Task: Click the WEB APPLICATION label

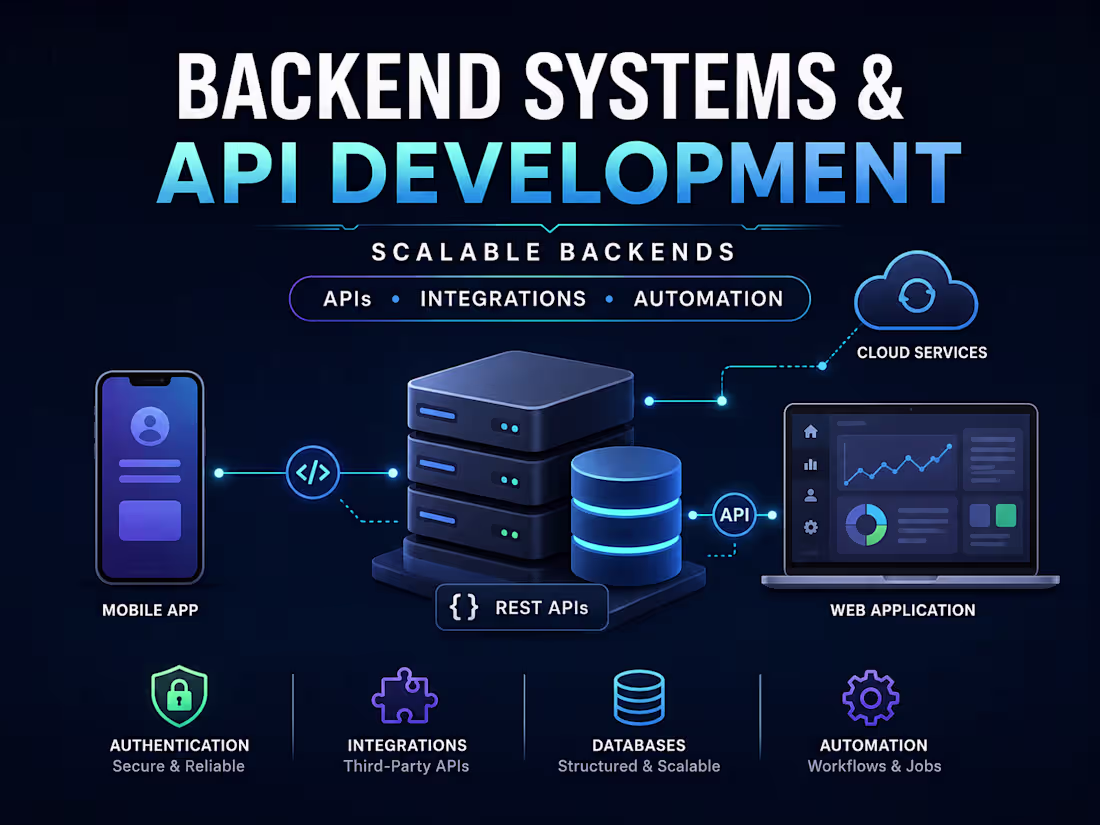Action: (x=903, y=610)
